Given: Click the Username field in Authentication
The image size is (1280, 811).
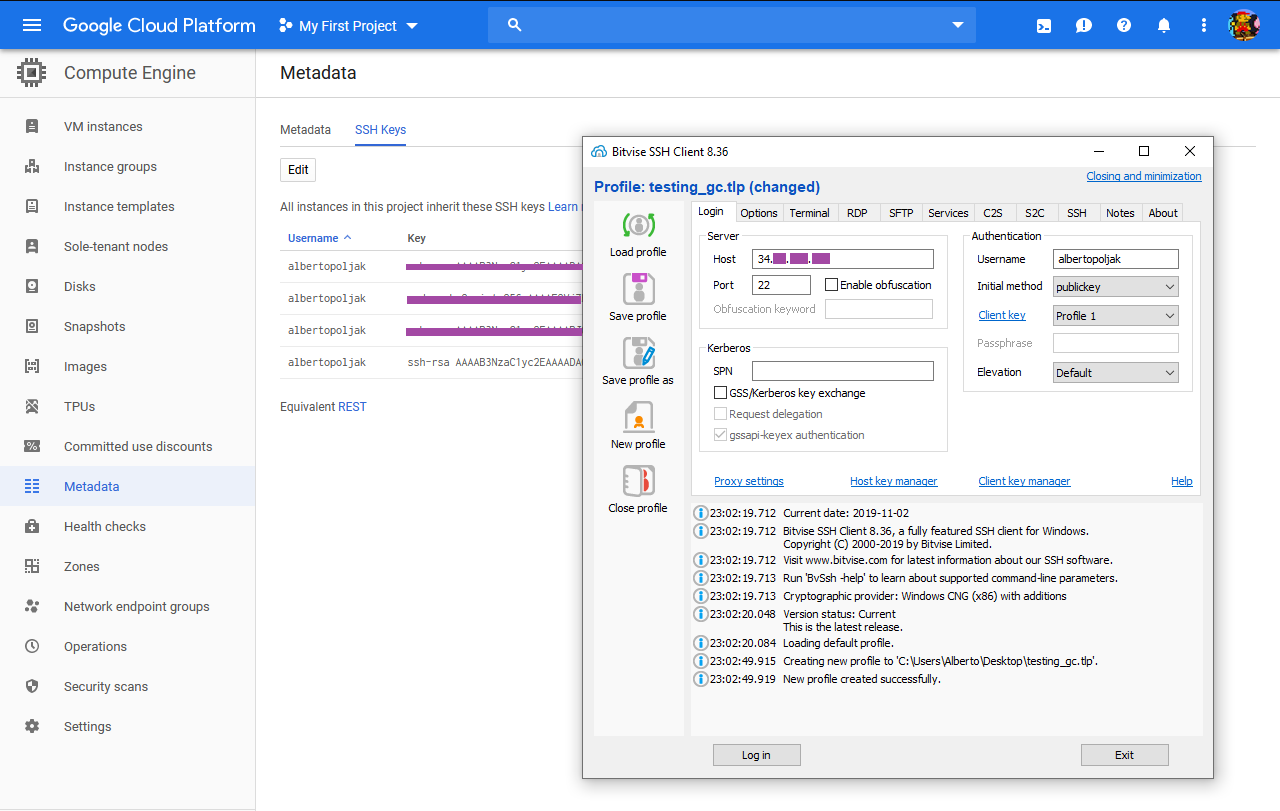Looking at the screenshot, I should tap(1116, 259).
